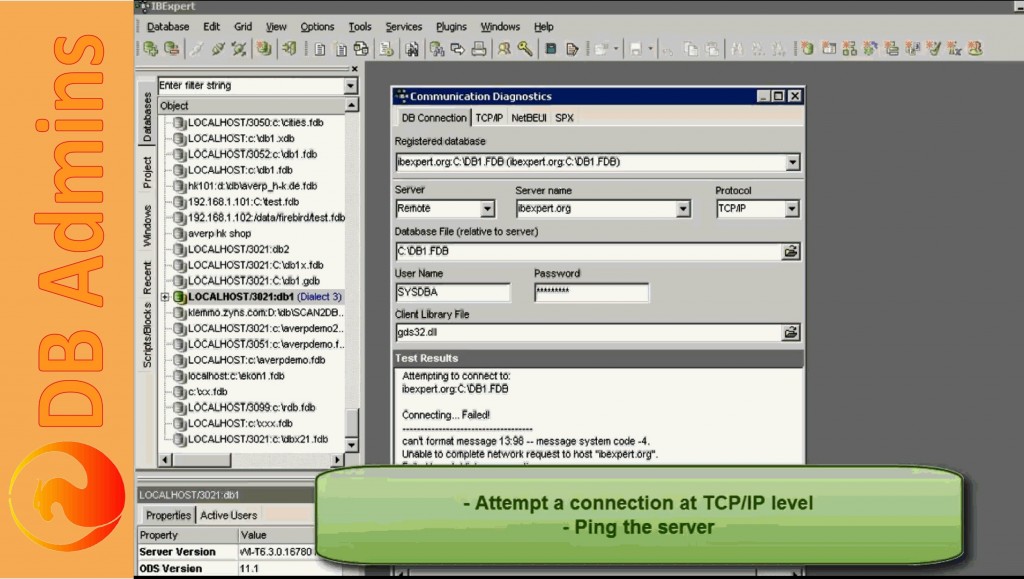Open the Server name dropdown

[683, 209]
